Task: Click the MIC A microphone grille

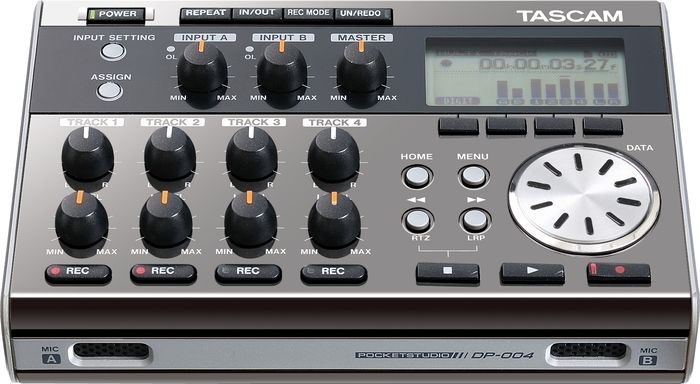Action: [111, 351]
